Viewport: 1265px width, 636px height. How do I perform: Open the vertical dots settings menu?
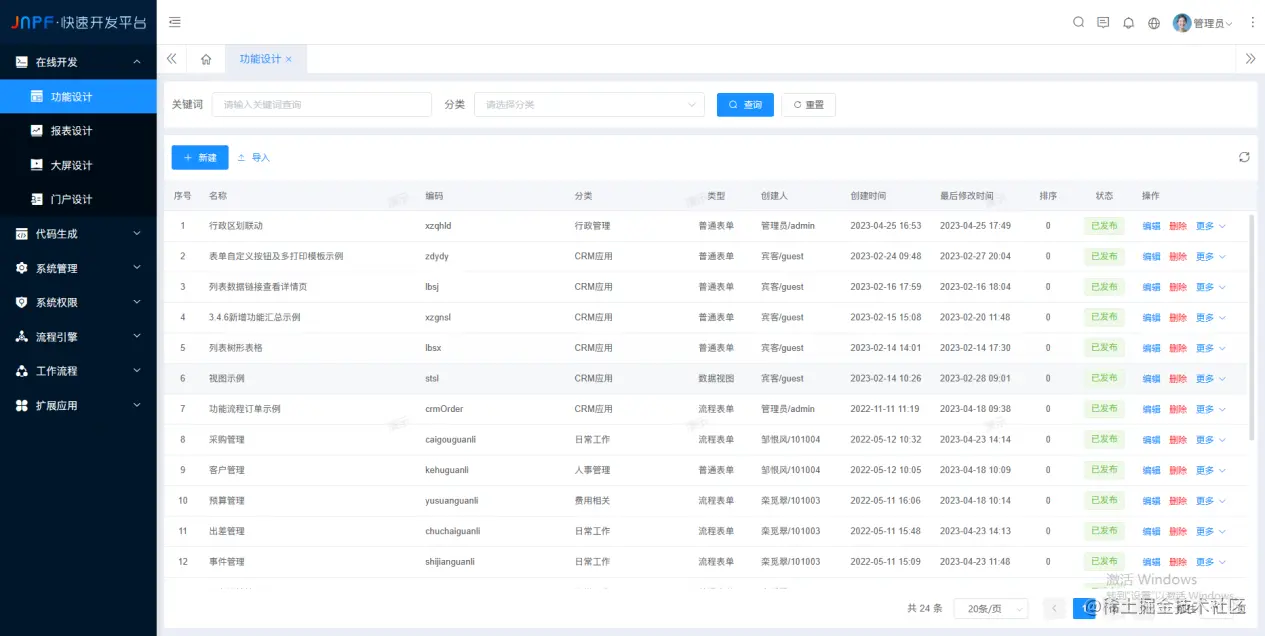1252,22
